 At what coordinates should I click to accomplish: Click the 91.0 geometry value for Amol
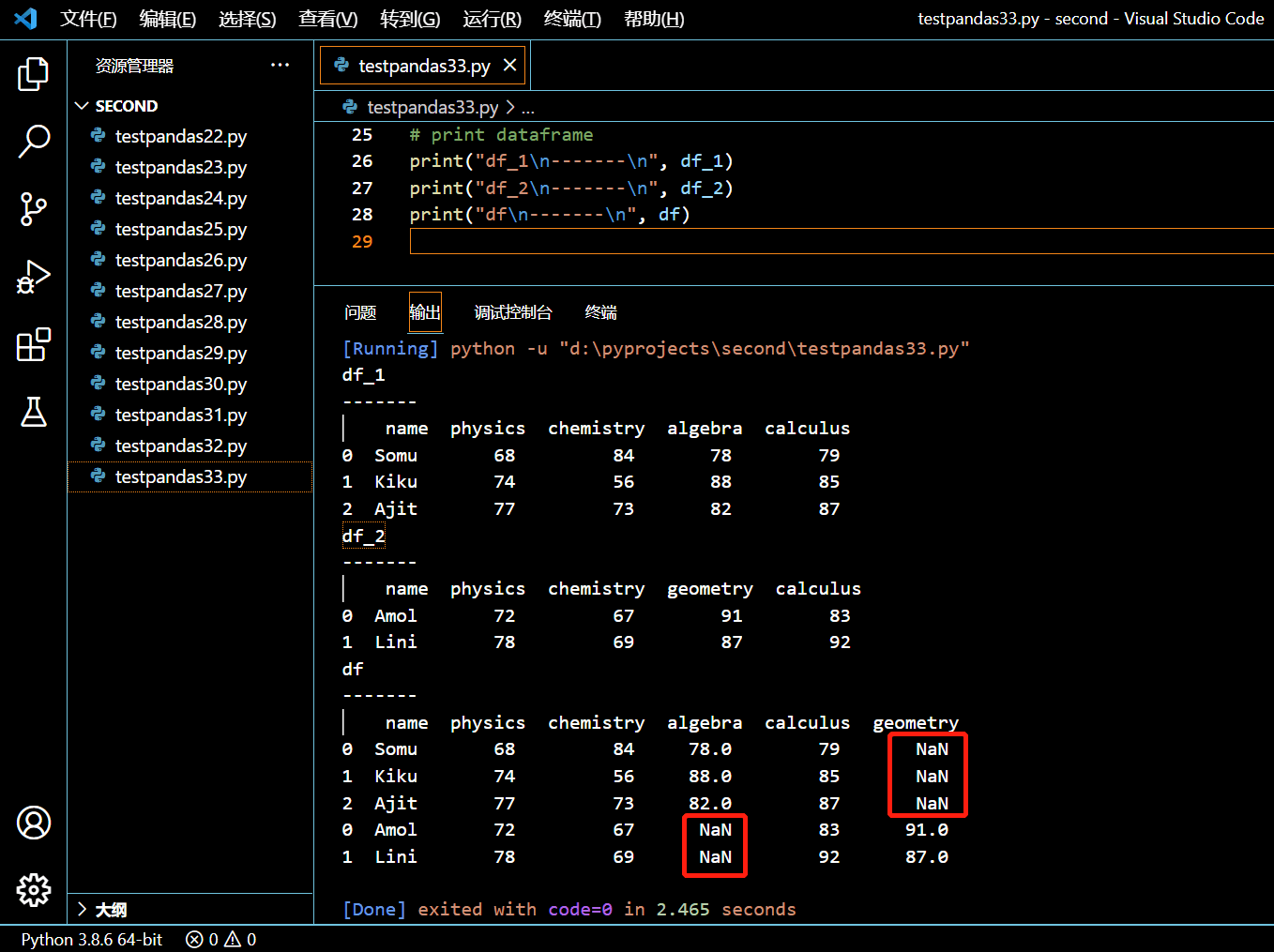[927, 830]
